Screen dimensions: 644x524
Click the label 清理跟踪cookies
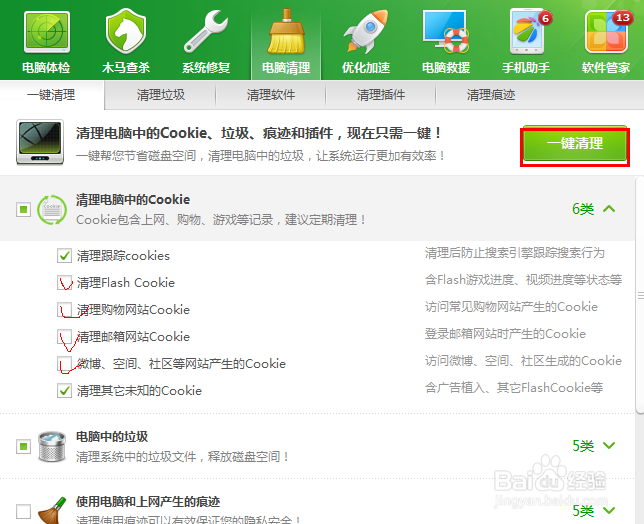pos(123,256)
